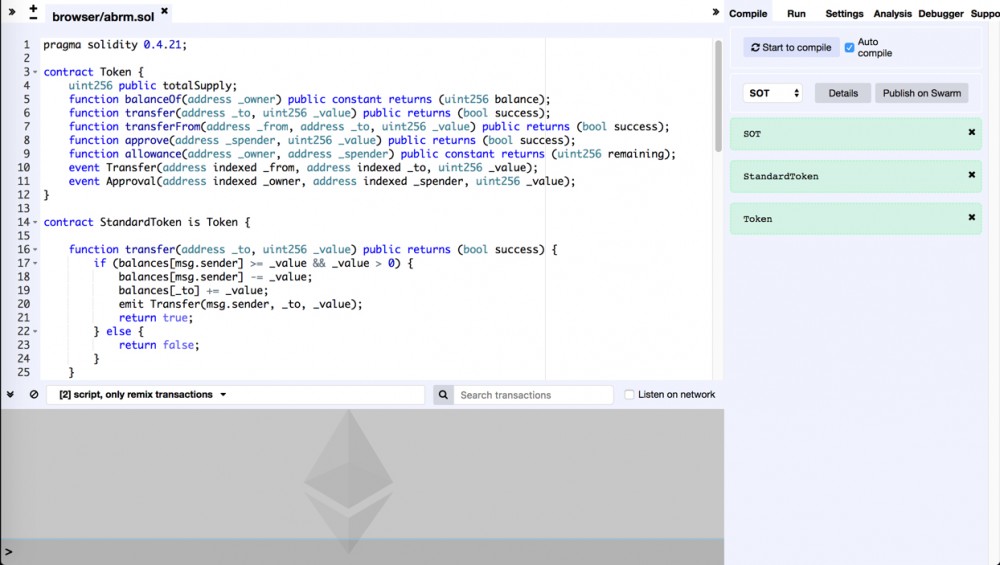Image resolution: width=1000 pixels, height=565 pixels.
Task: Click allowance function on line 9
Action: (372, 154)
